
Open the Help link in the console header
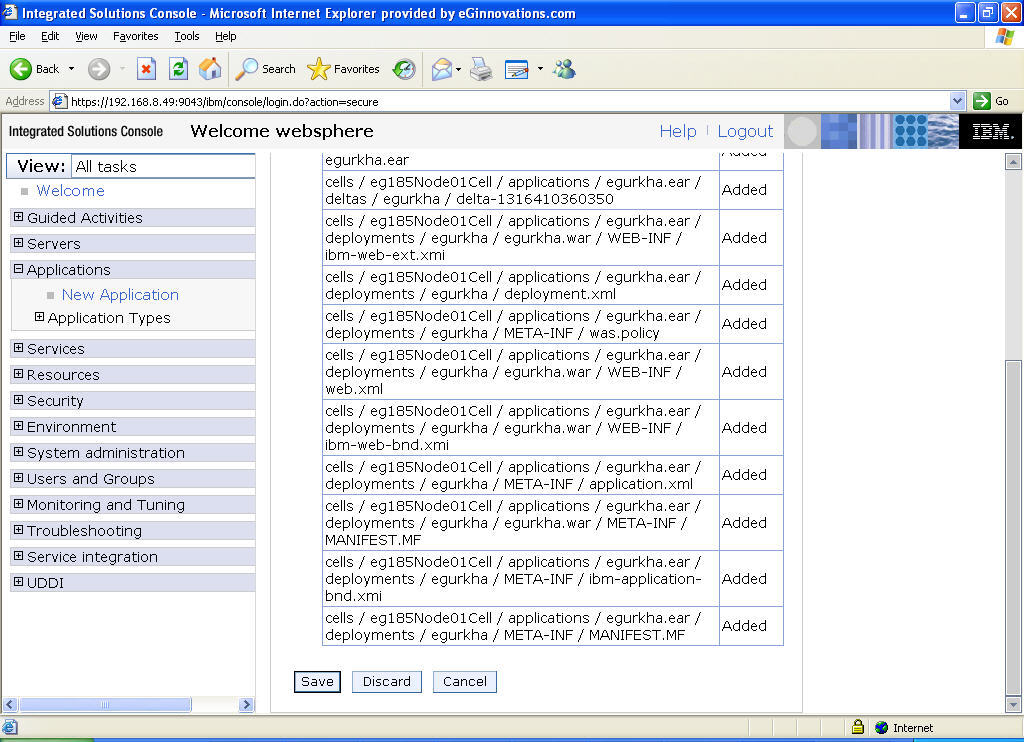coord(678,131)
